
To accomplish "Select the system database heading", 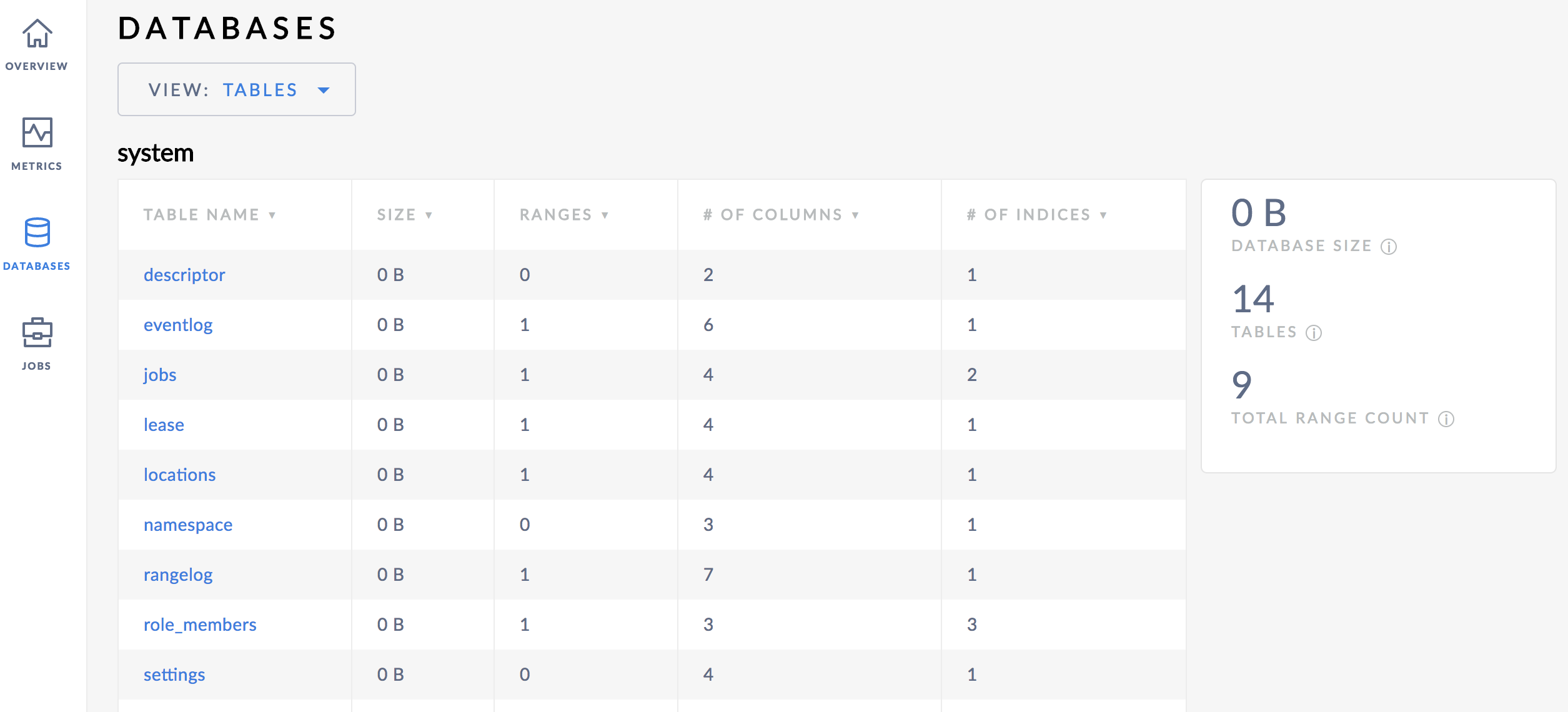I will (155, 153).
